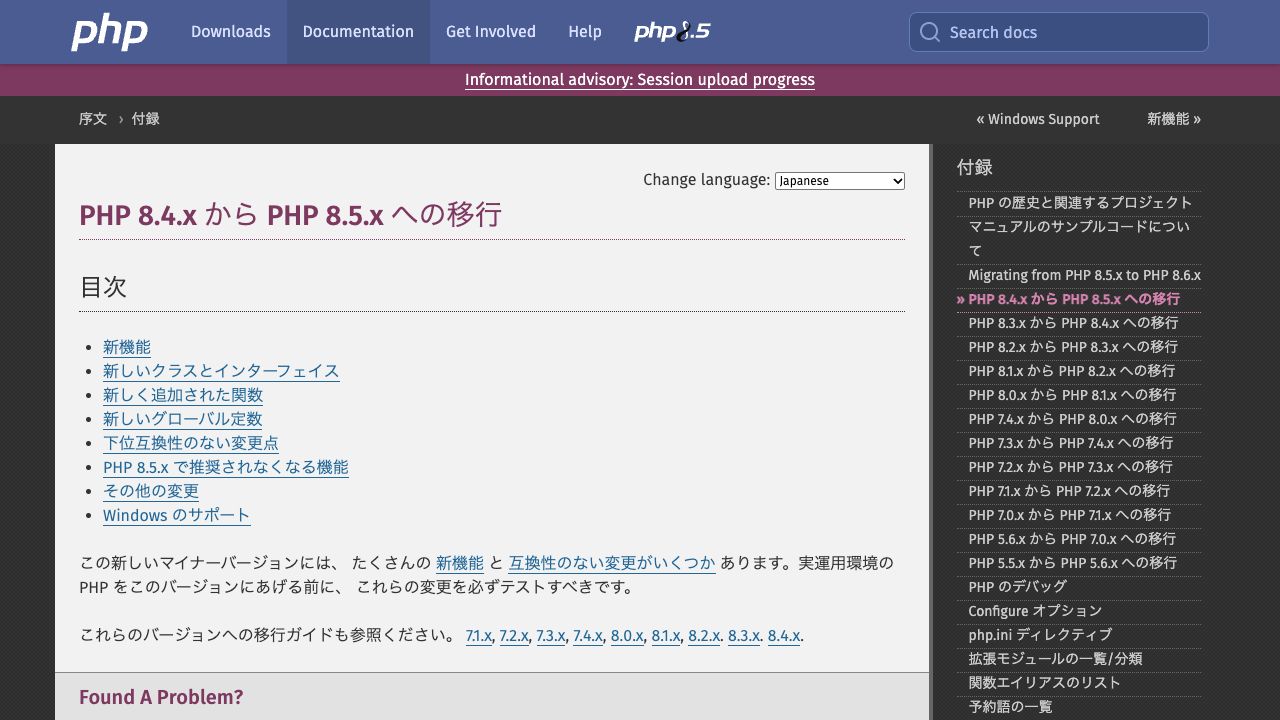Image resolution: width=1280 pixels, height=720 pixels.
Task: Open その他の変更 link
Action: click(151, 491)
